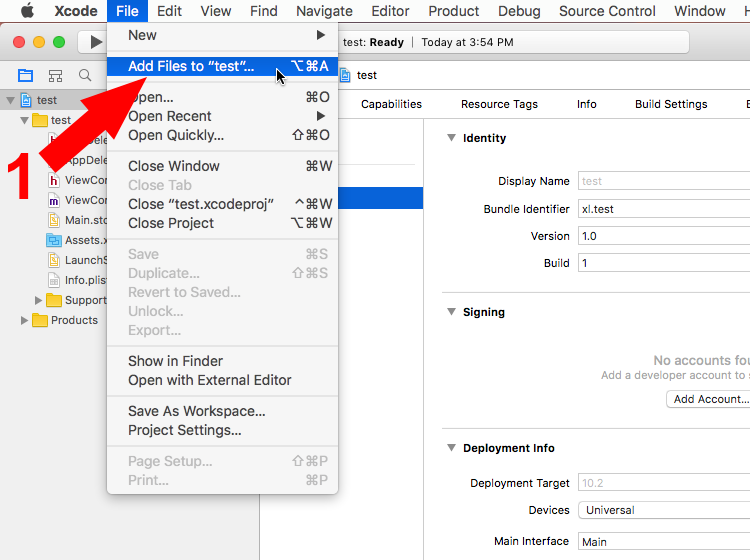Choose Close Project menu item
Screen dimensions: 750x560
pos(222,223)
